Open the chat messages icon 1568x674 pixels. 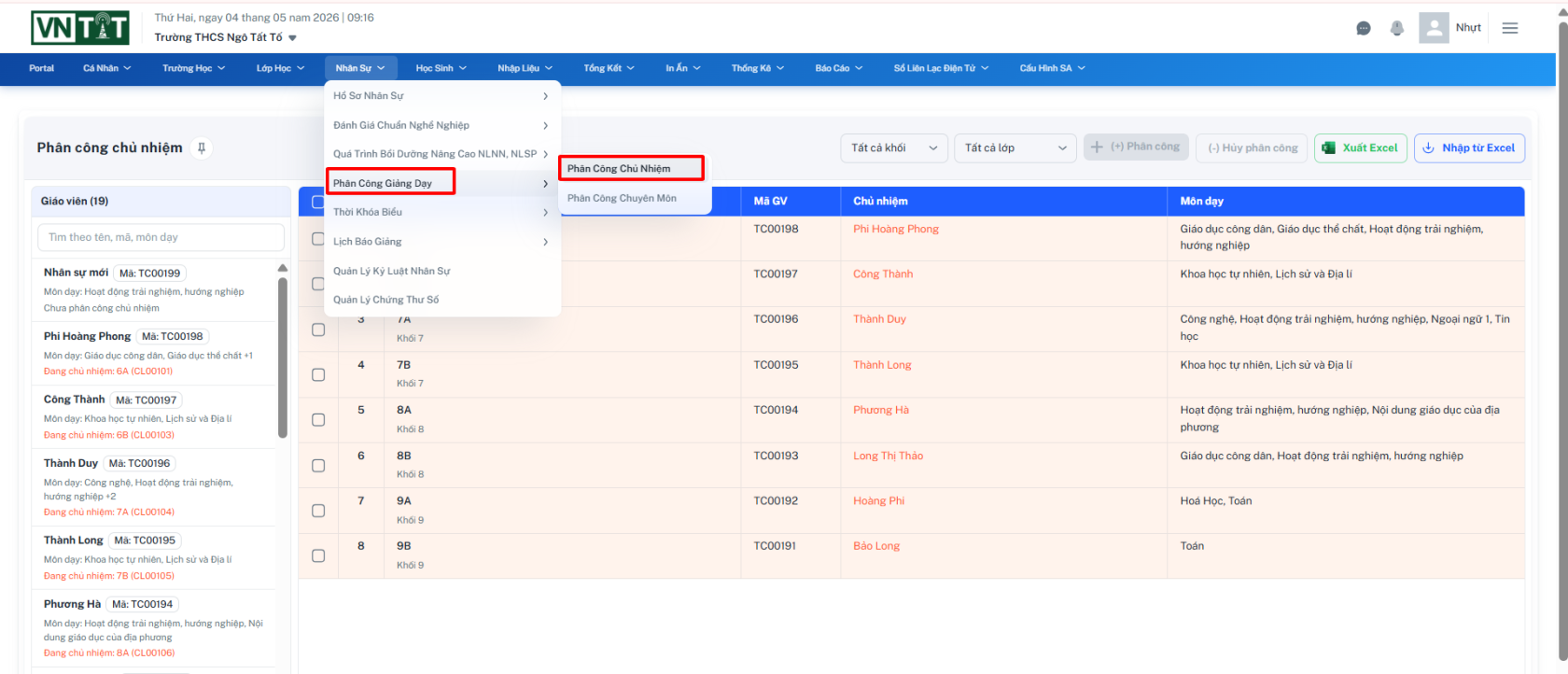click(1364, 28)
